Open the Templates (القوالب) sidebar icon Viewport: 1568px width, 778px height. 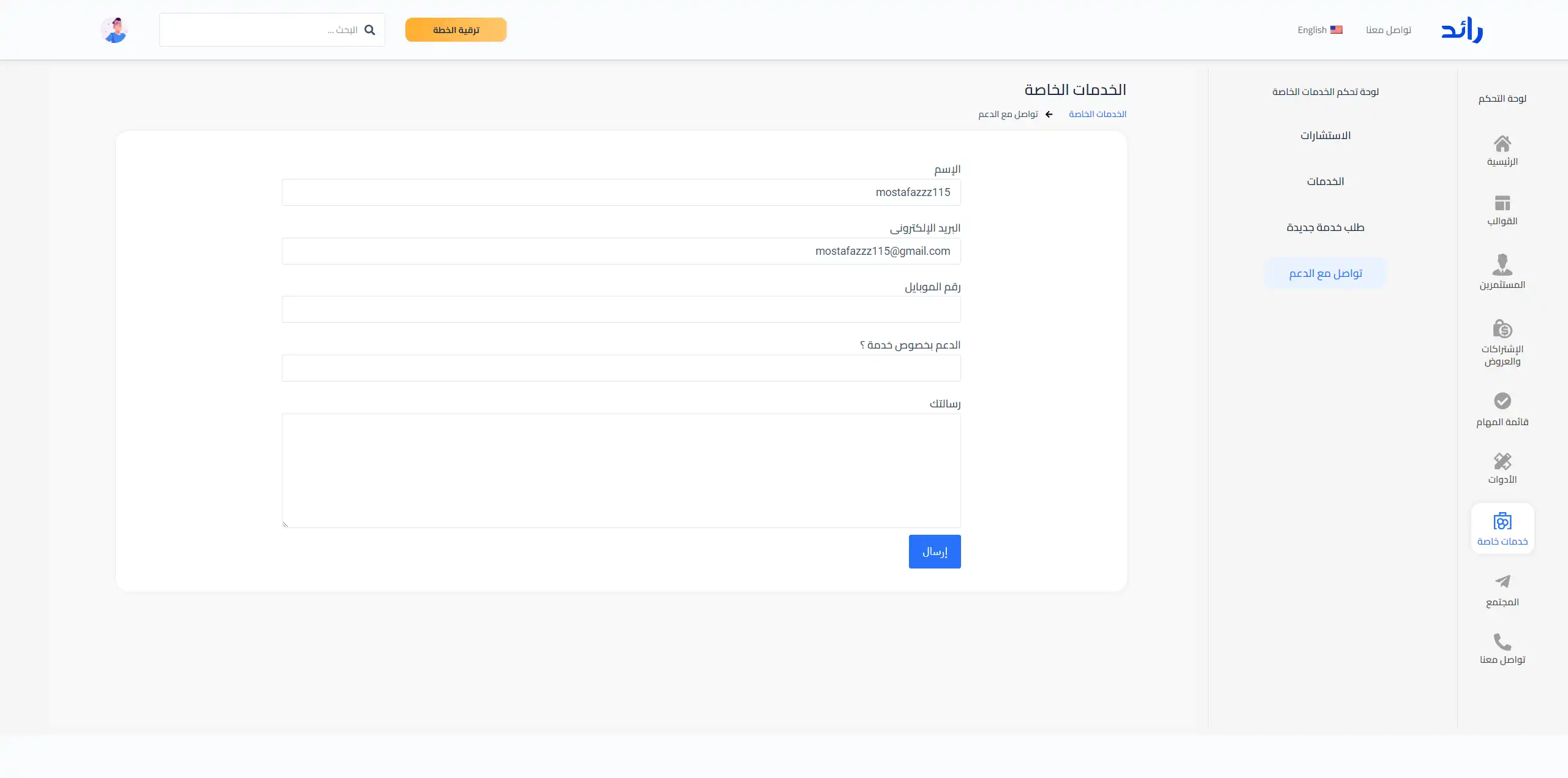pos(1502,203)
